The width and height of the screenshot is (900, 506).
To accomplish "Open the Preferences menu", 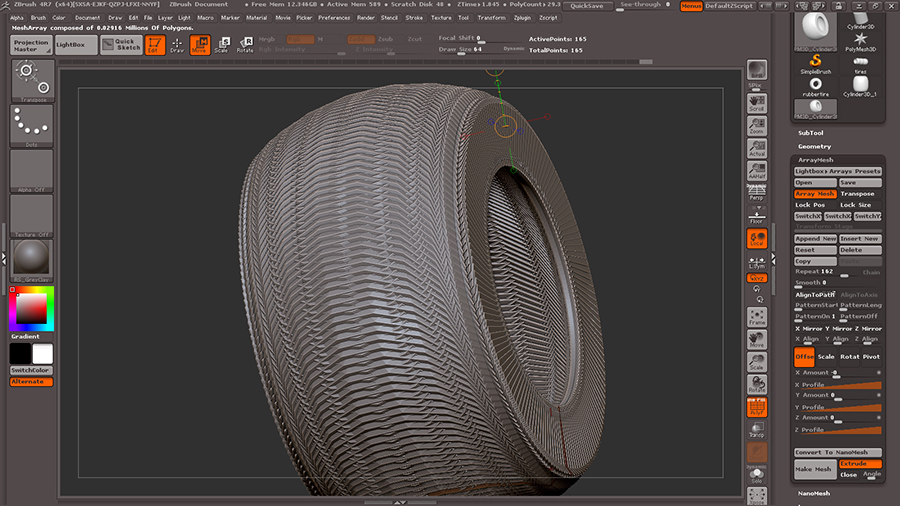I will coord(334,17).
